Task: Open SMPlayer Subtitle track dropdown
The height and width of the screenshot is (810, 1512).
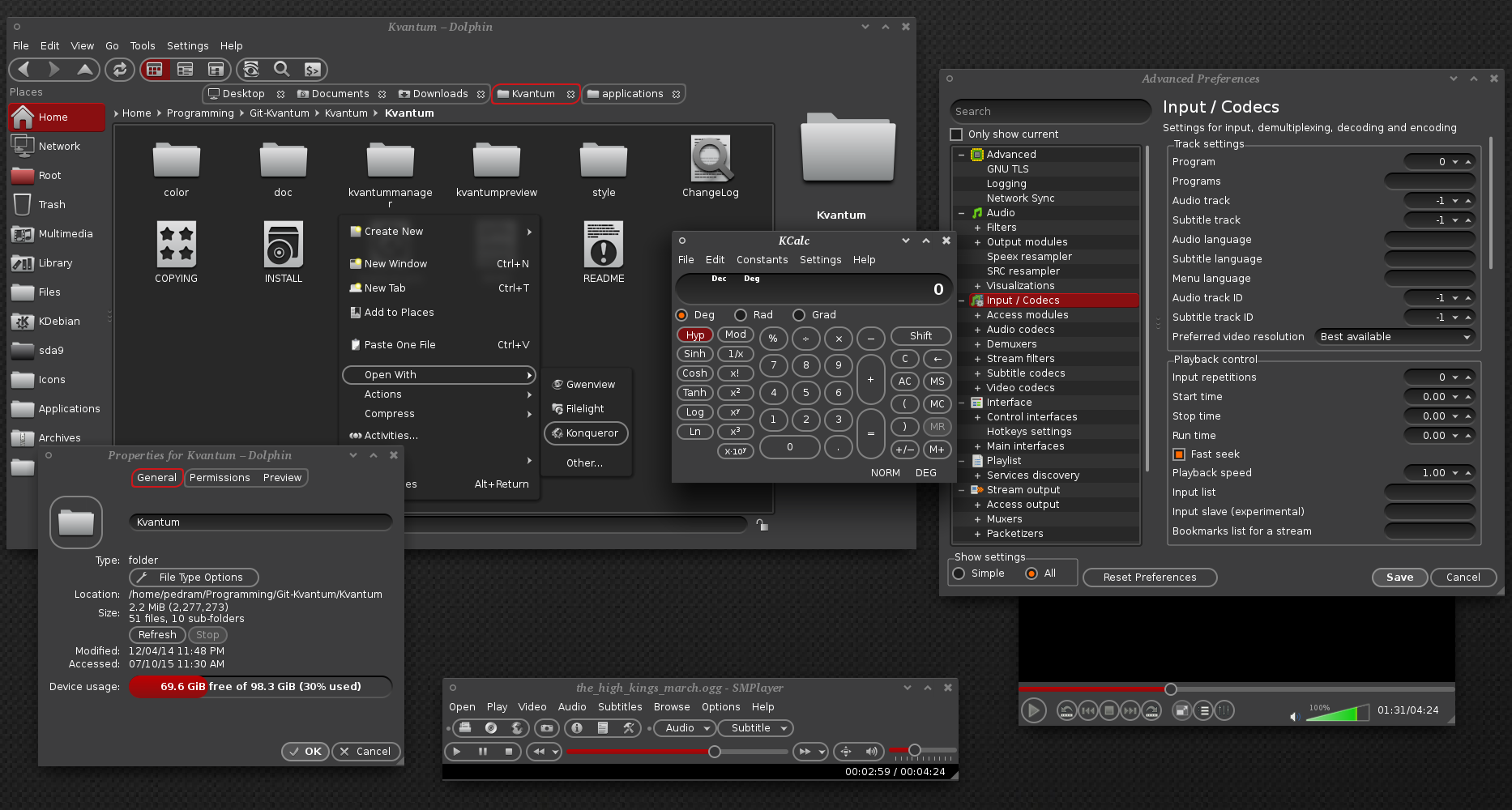Action: [757, 728]
